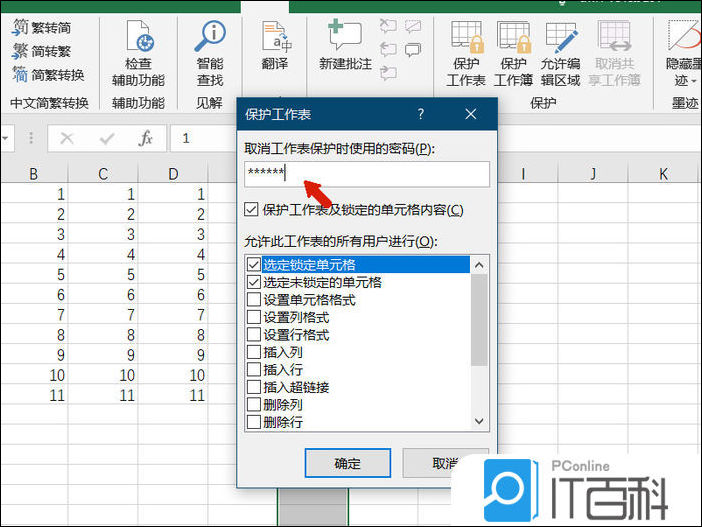The height and width of the screenshot is (527, 702).
Task: Click the formula bar value field
Action: (x=204, y=138)
